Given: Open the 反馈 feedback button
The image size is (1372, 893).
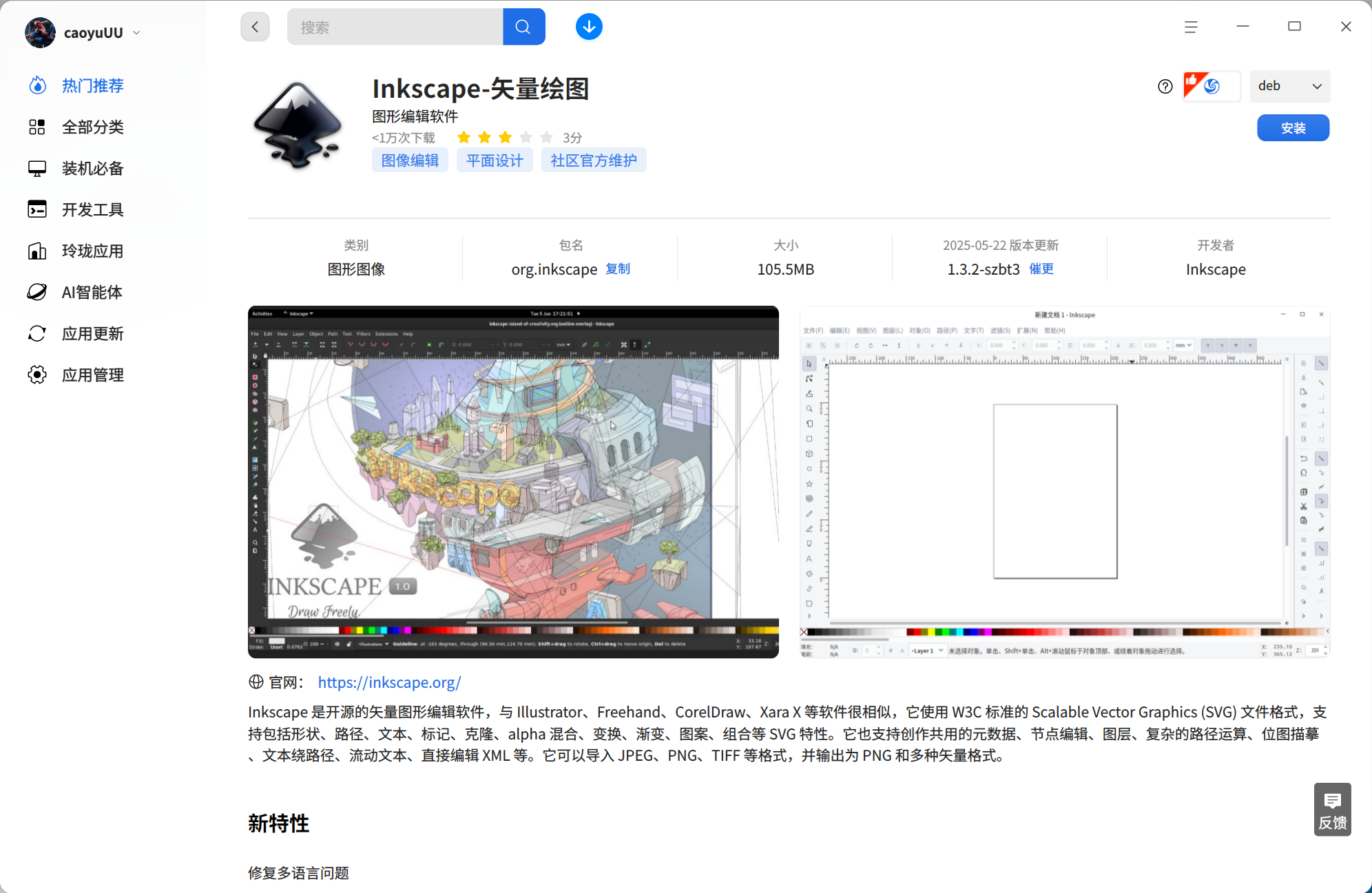Looking at the screenshot, I should (x=1332, y=810).
